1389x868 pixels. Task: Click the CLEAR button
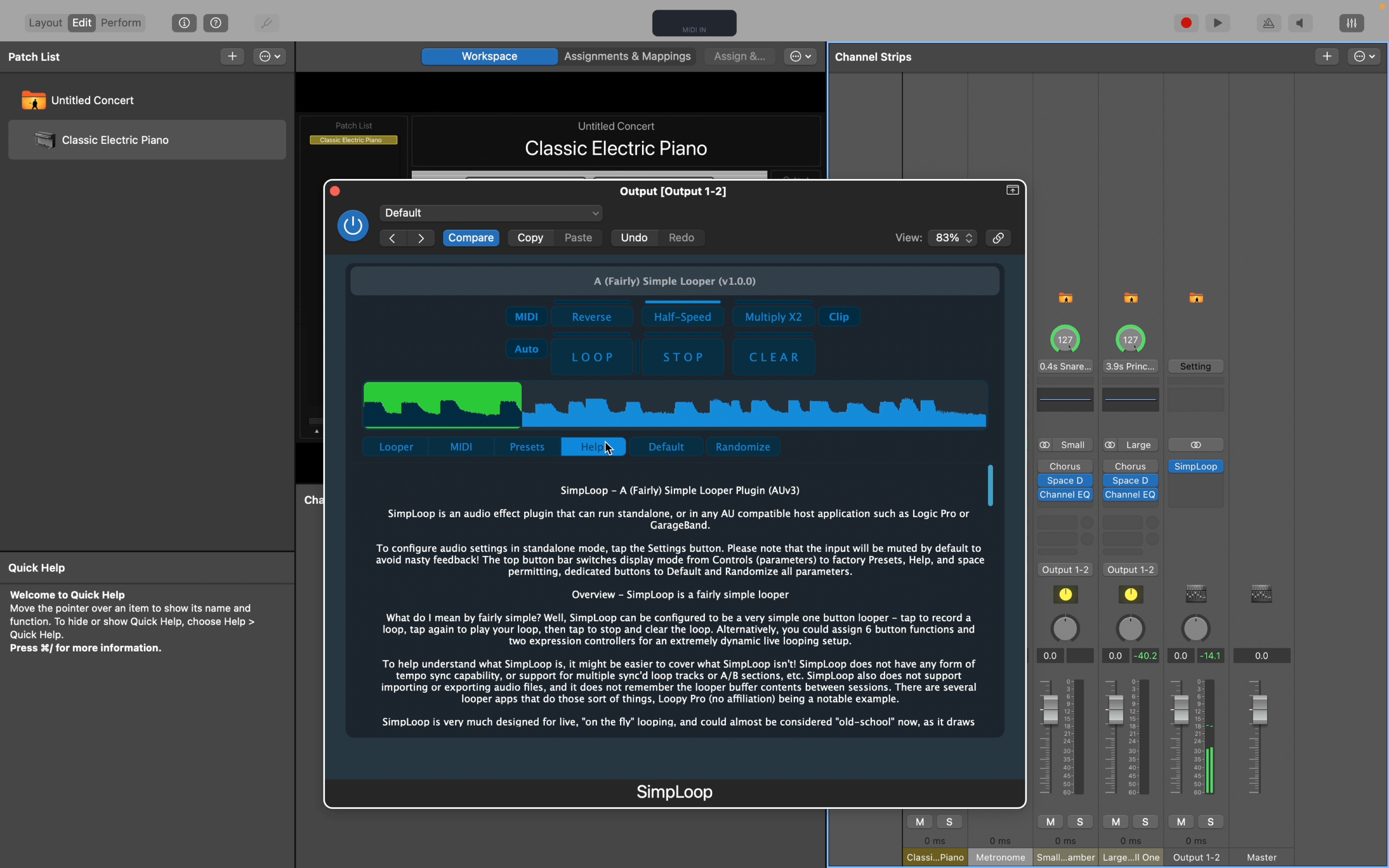click(x=774, y=357)
